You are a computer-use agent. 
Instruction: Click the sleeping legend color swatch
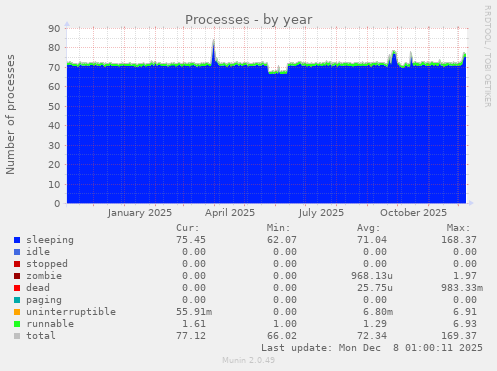click(x=17, y=240)
